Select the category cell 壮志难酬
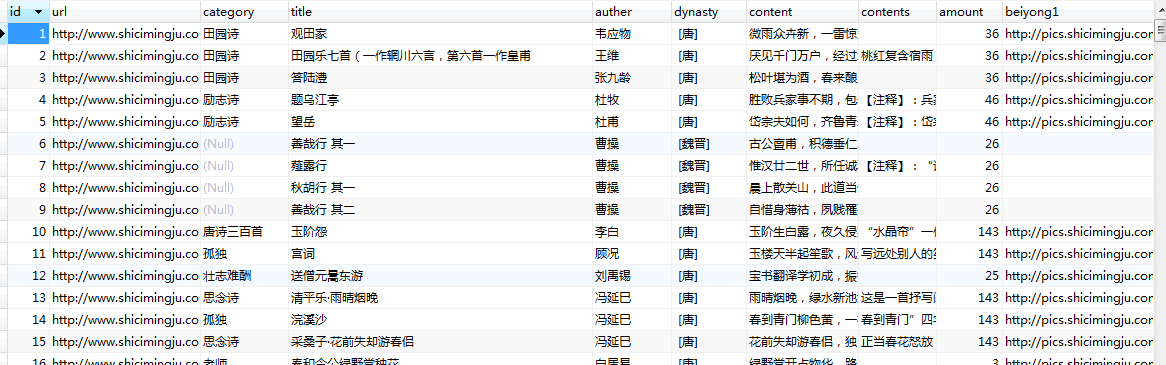This screenshot has height=365, width=1166. pyautogui.click(x=245, y=275)
